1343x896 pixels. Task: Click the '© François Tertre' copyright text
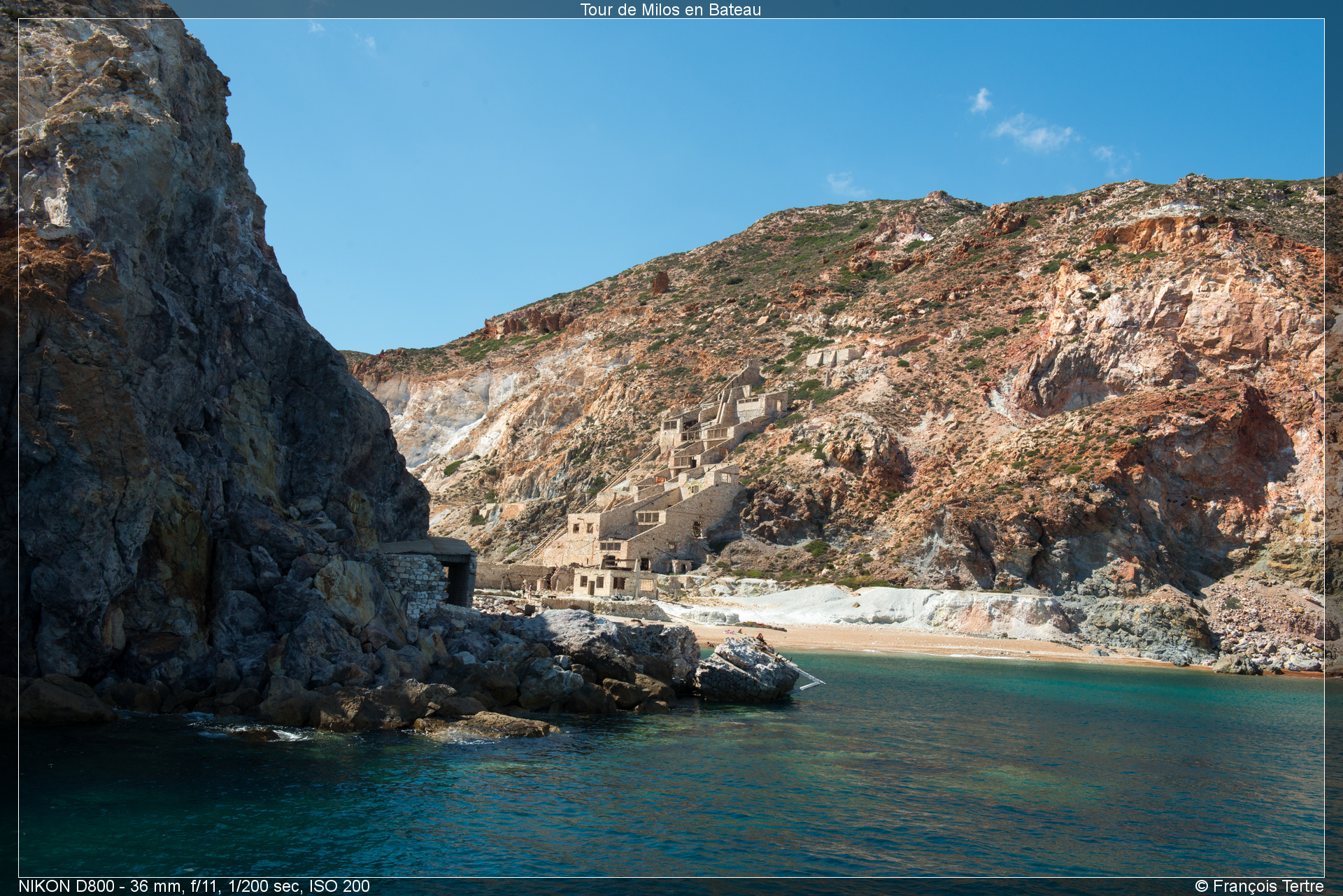[1259, 886]
